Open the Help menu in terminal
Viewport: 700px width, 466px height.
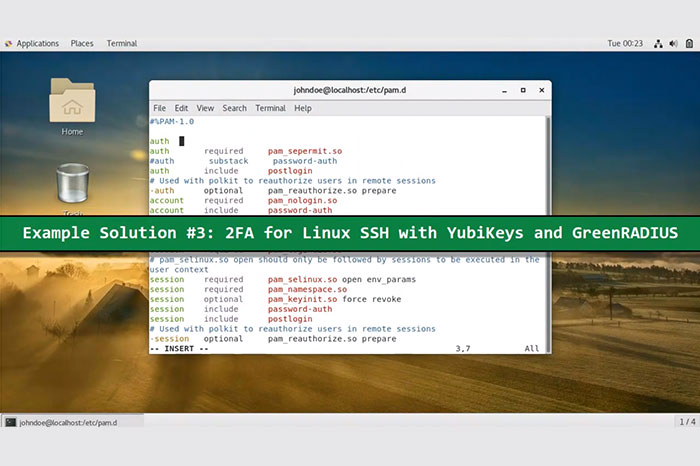(303, 108)
